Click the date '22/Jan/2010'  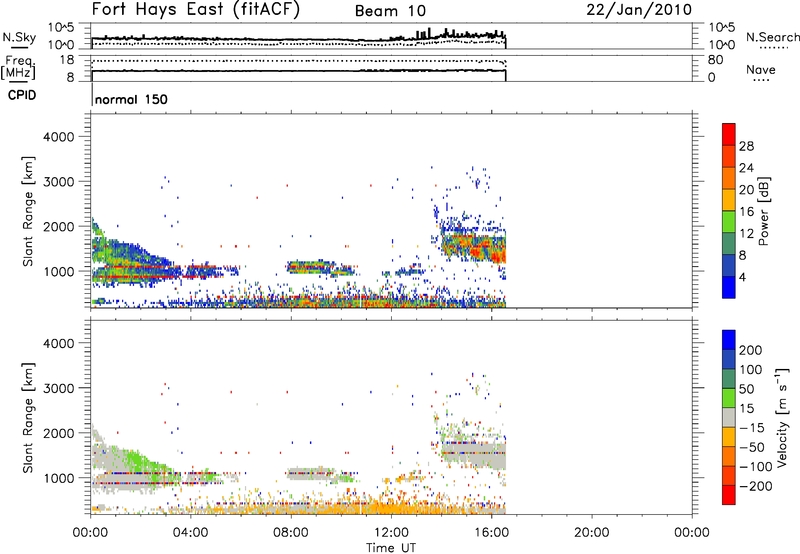coord(639,10)
